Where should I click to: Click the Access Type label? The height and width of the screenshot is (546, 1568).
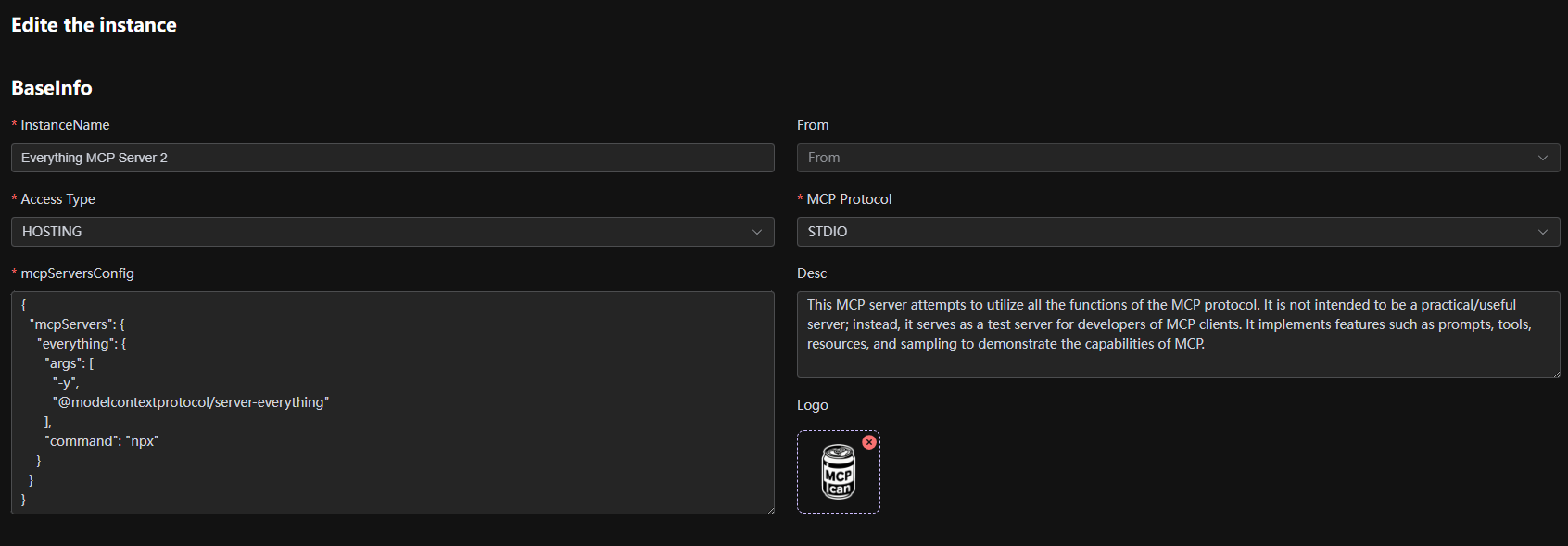click(x=57, y=199)
